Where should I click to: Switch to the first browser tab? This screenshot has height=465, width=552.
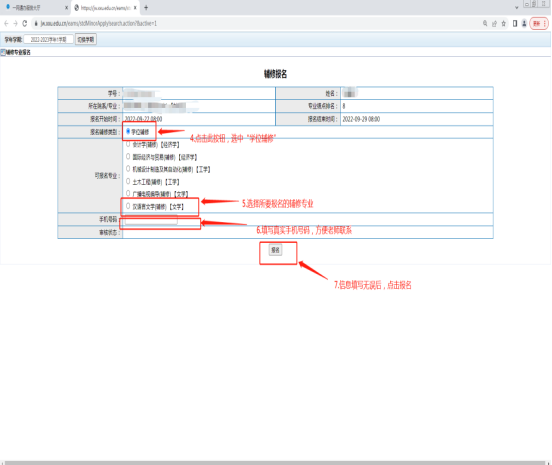tap(35, 7)
